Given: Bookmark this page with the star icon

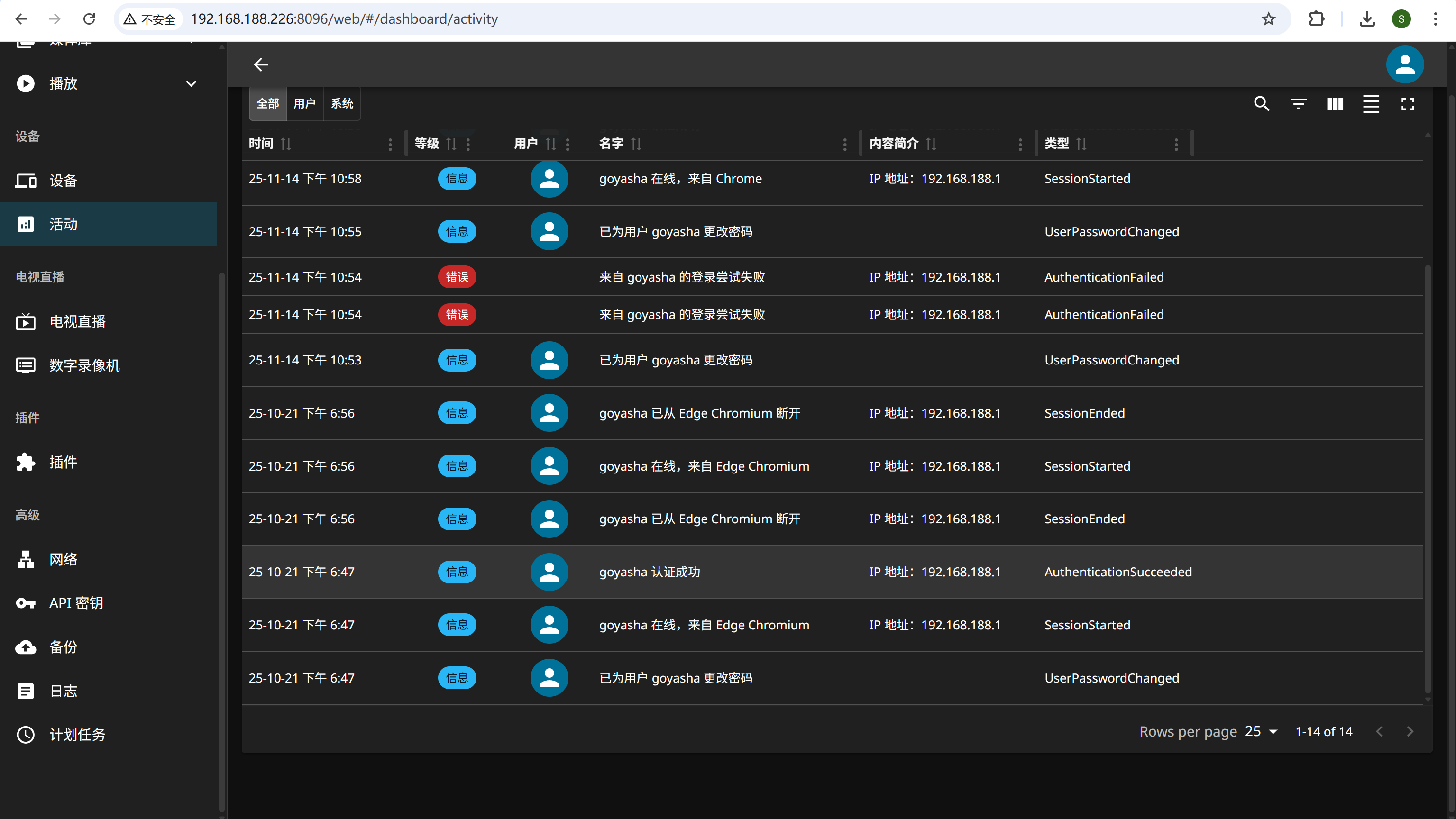Looking at the screenshot, I should tap(1268, 19).
